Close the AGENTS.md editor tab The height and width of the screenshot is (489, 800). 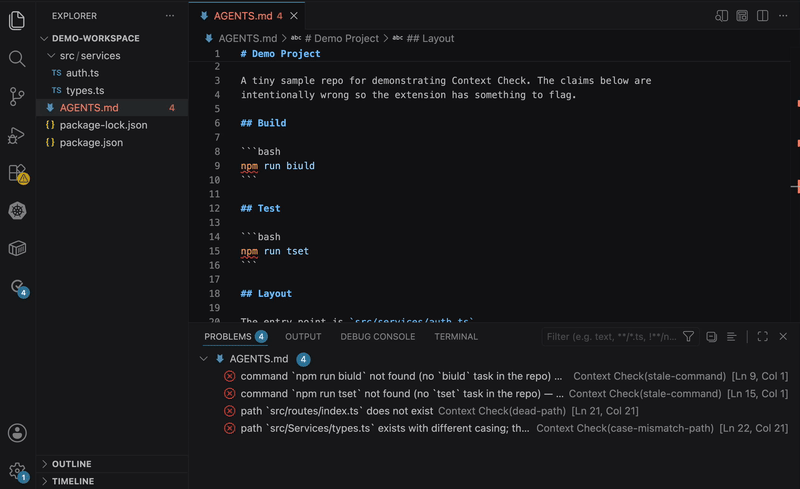[294, 16]
